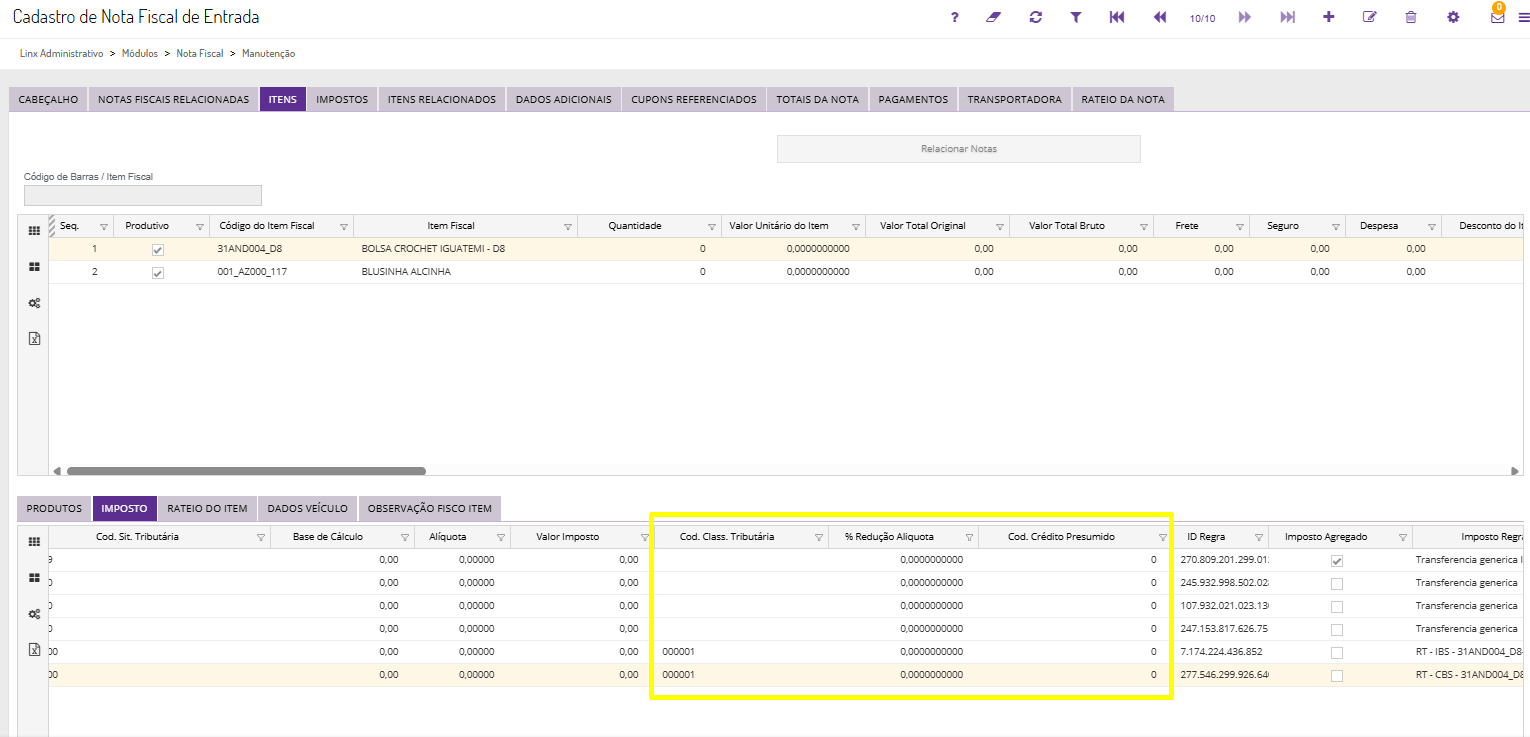Switch to the Totais da Nota tab
Screen dimensions: 1530x737
pyautogui.click(x=817, y=100)
